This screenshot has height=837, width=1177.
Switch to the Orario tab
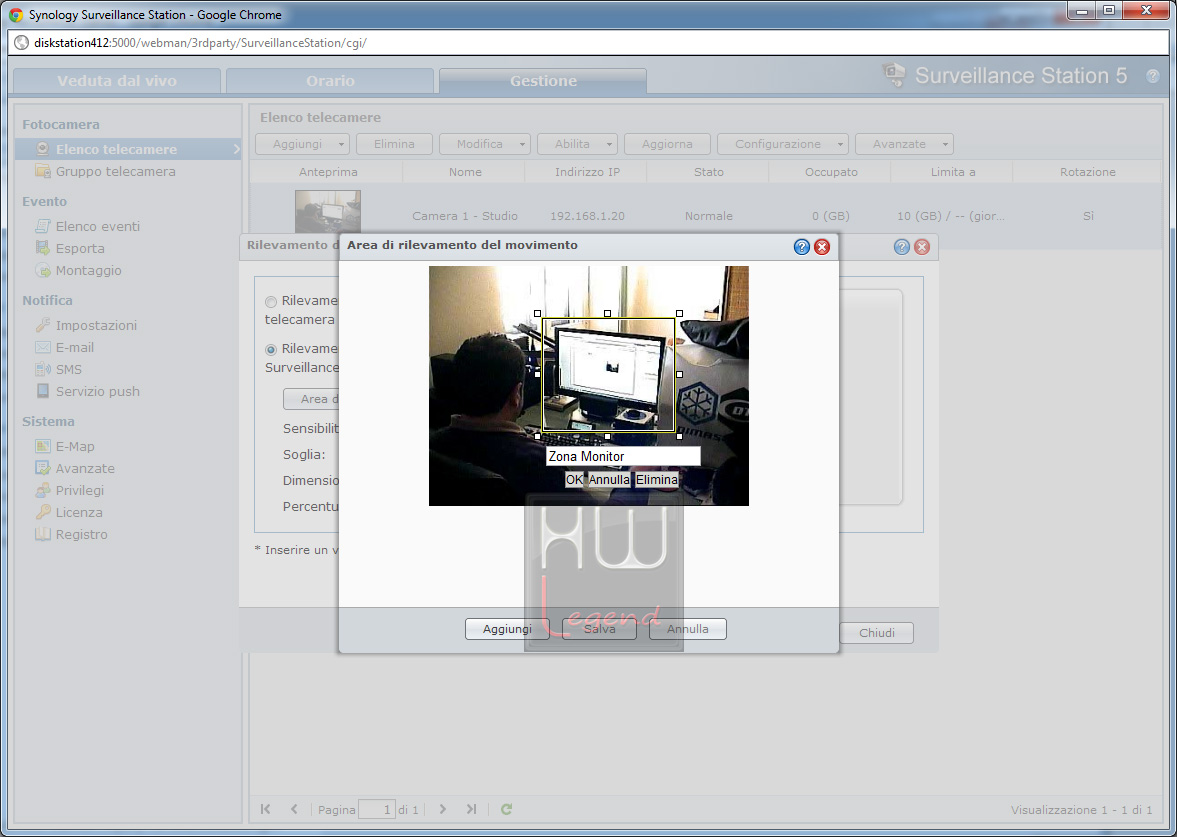(330, 81)
